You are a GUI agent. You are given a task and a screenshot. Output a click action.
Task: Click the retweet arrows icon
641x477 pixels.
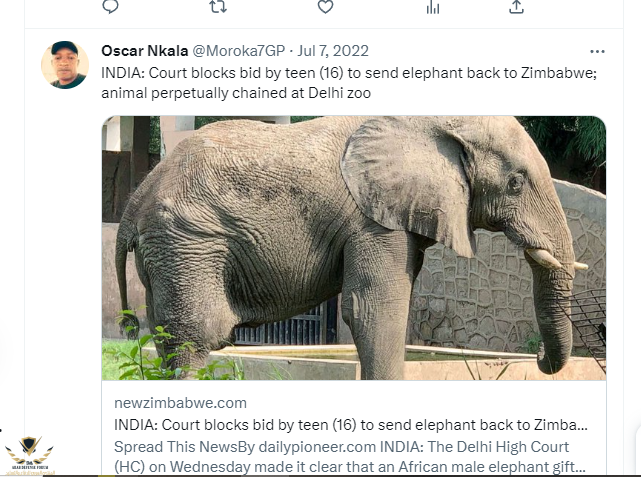click(x=217, y=7)
